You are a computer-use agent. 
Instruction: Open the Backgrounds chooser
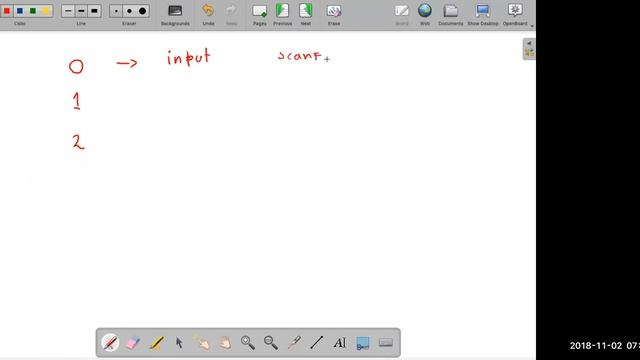point(175,14)
